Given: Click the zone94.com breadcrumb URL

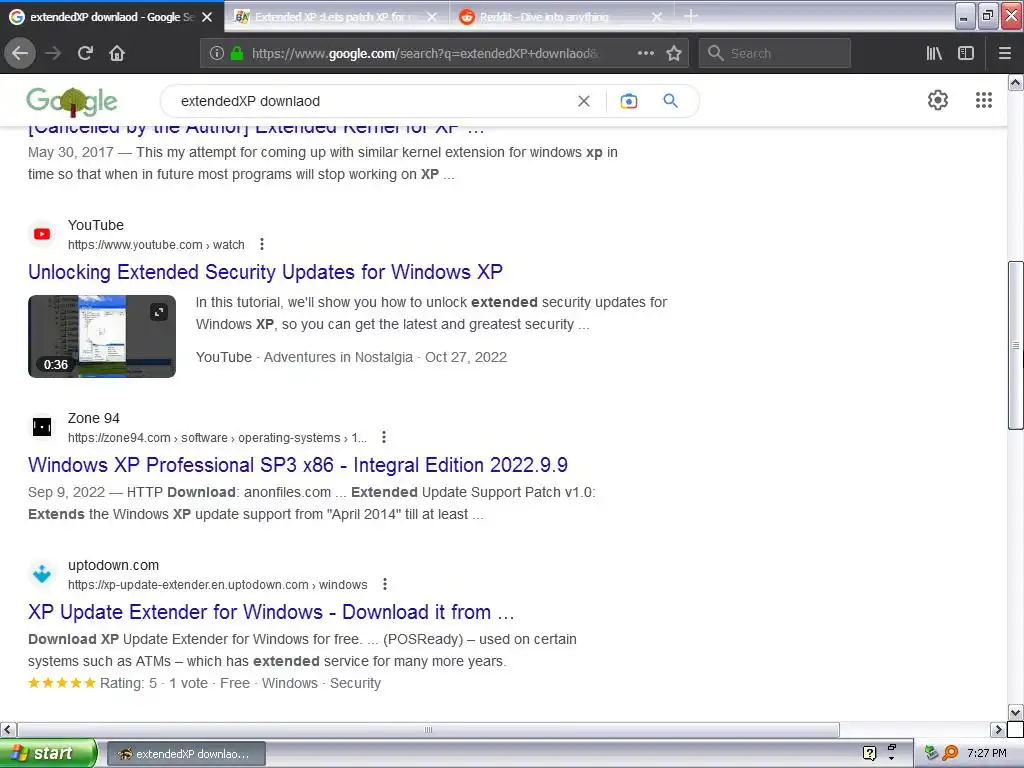Looking at the screenshot, I should tap(217, 438).
